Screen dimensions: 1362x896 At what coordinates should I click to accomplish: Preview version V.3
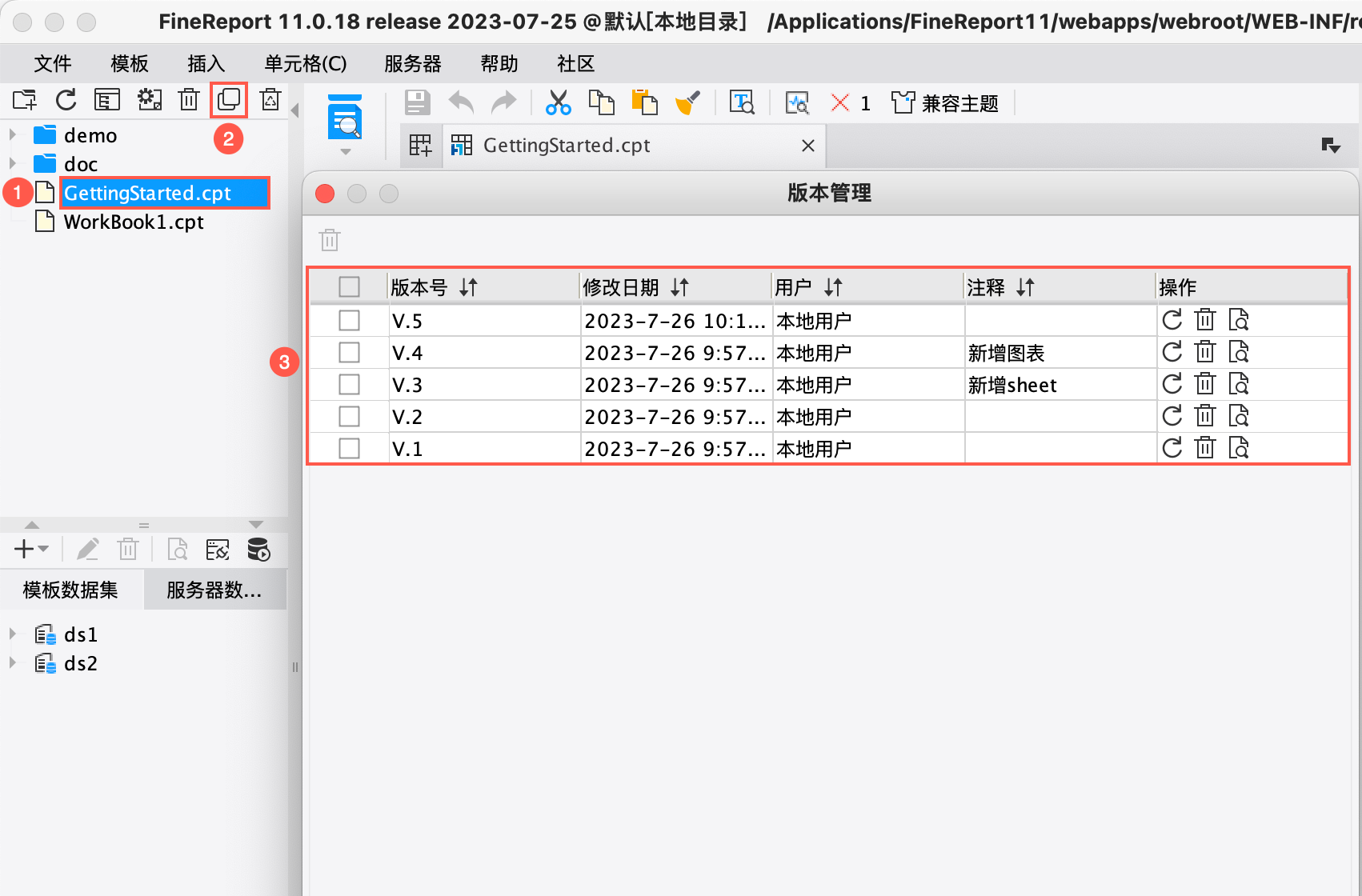1239,384
